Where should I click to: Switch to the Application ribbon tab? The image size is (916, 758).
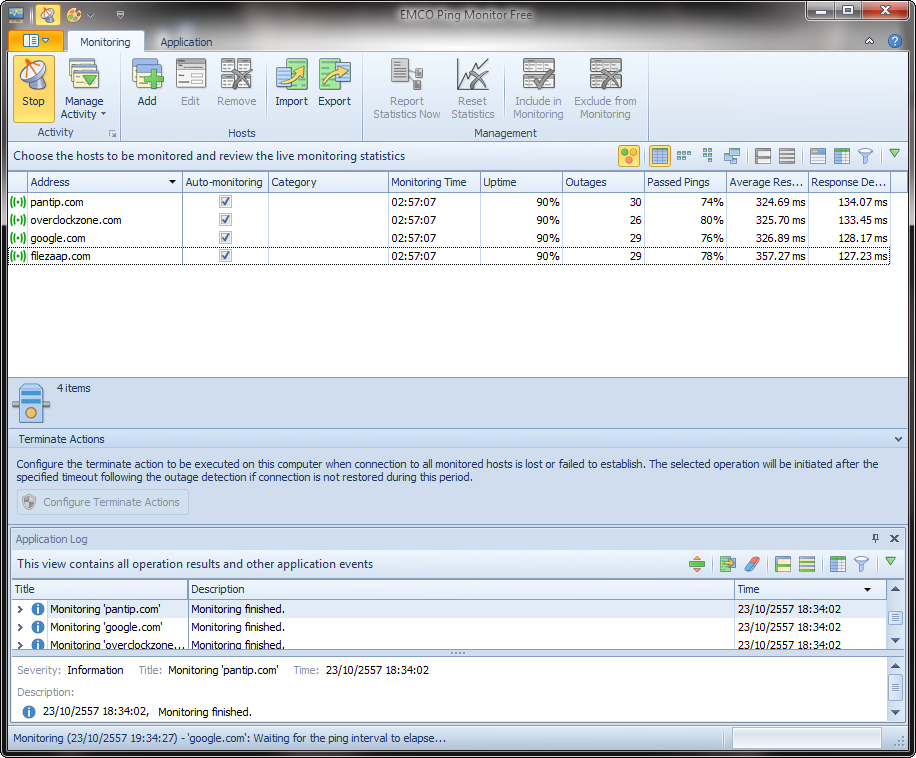(x=186, y=42)
